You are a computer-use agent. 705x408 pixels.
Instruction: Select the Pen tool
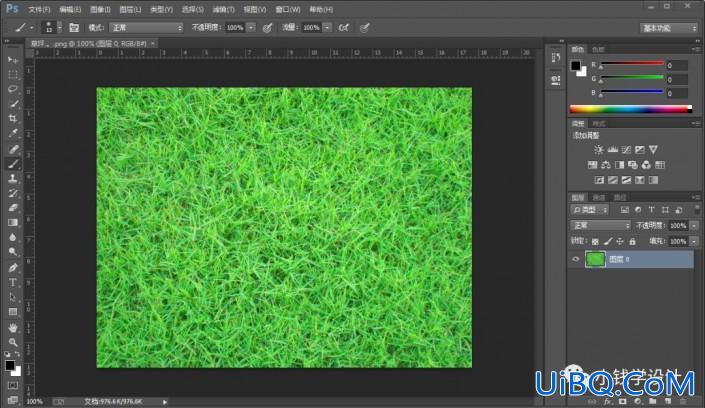coord(13,268)
